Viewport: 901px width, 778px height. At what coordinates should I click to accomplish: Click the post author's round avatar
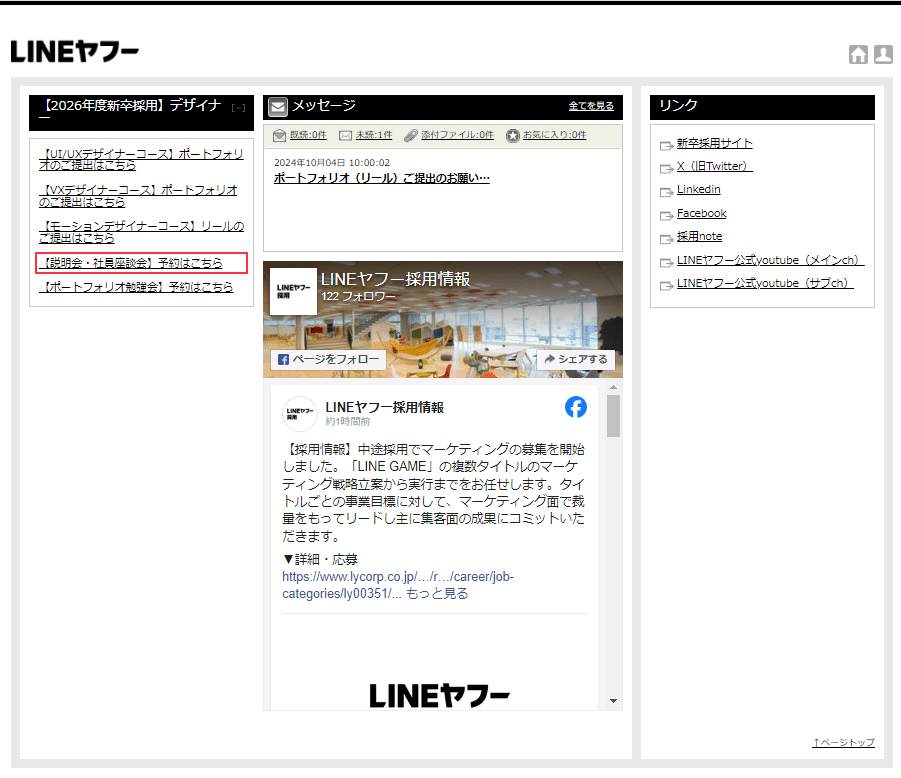click(299, 413)
